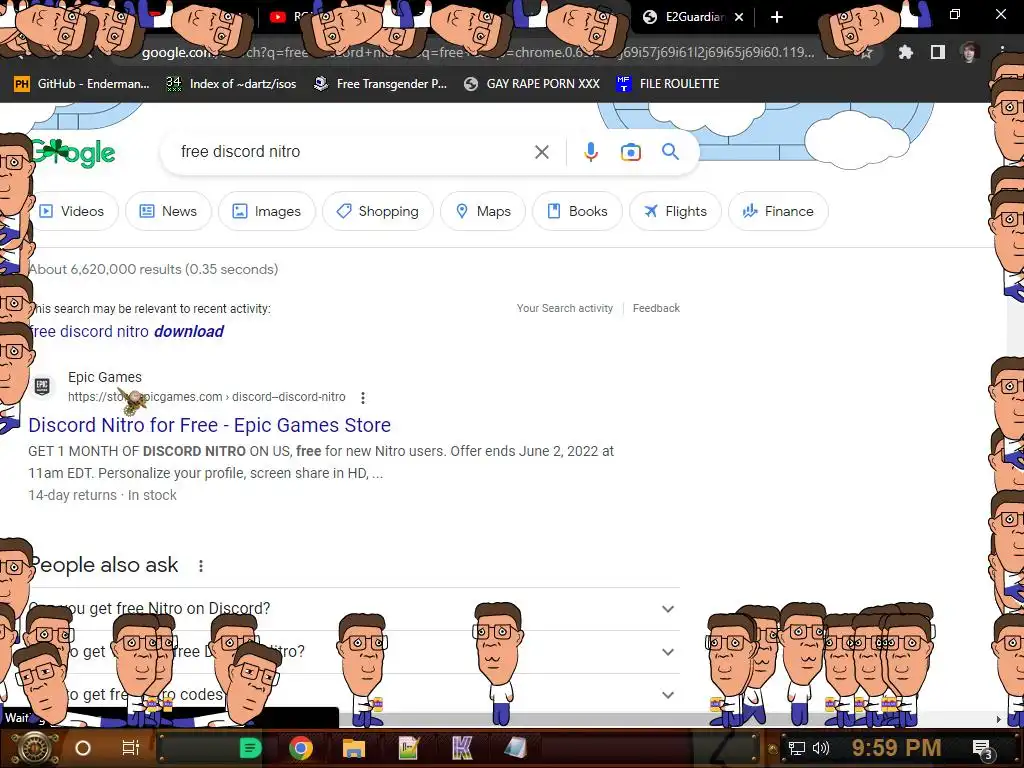1024x768 pixels.
Task: Switch to the Shopping search filter
Action: tap(377, 211)
